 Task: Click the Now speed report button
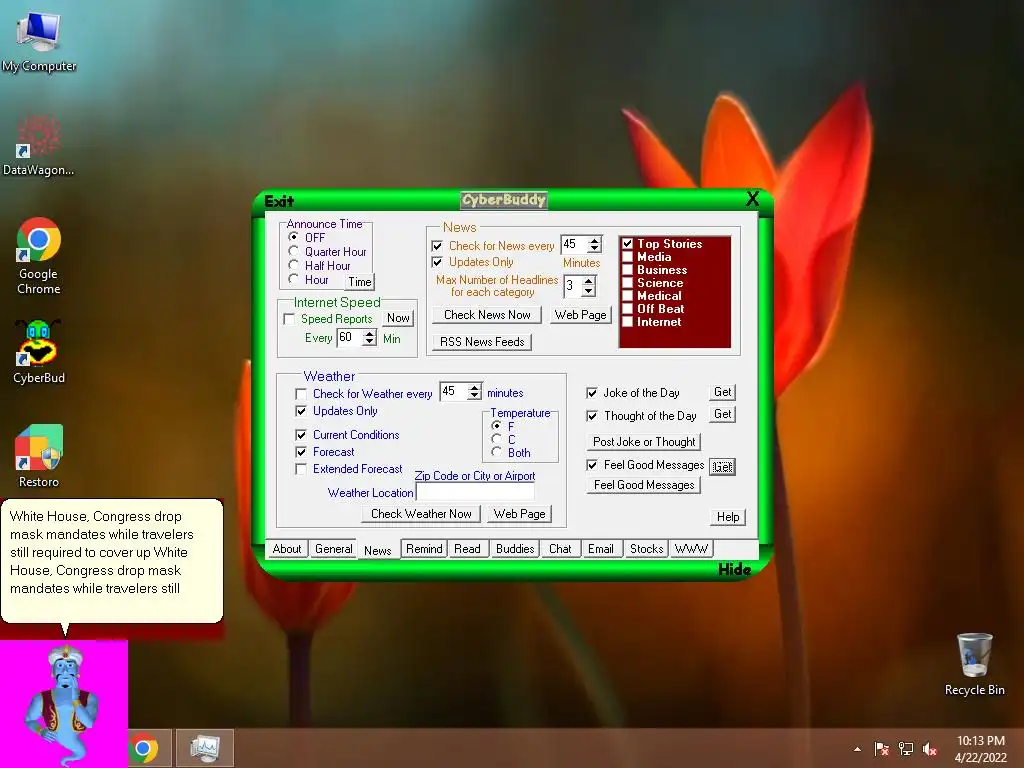pyautogui.click(x=398, y=318)
